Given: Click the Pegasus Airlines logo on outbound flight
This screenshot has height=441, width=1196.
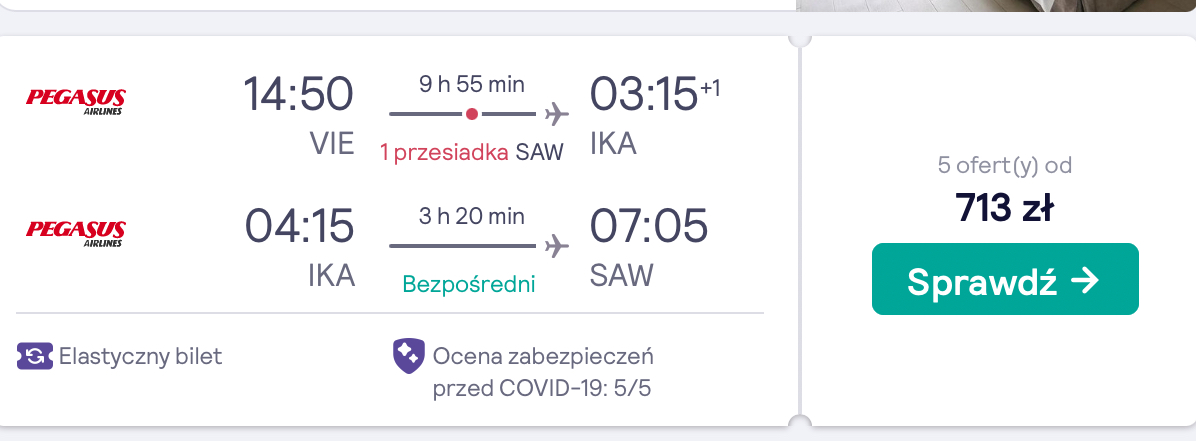Looking at the screenshot, I should point(76,101).
